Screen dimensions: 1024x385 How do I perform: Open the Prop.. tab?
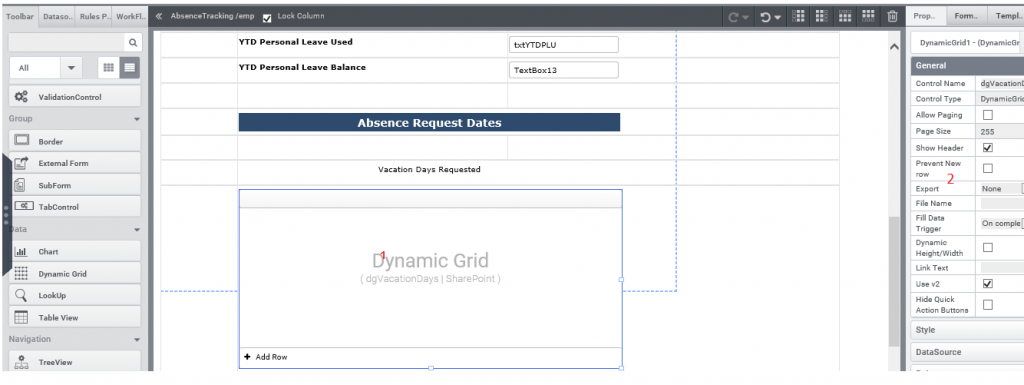pos(925,16)
